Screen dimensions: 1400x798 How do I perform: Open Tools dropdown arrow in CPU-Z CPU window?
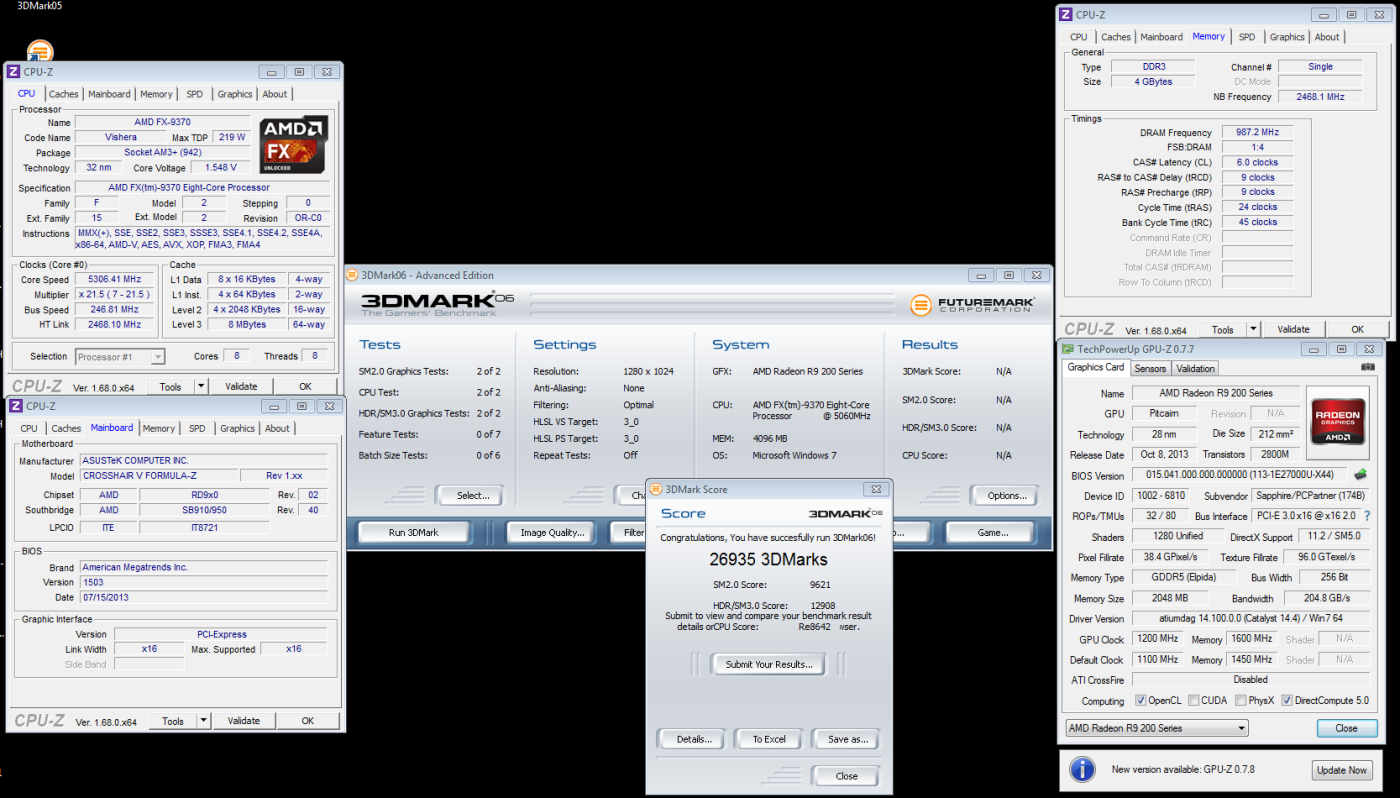tap(201, 386)
